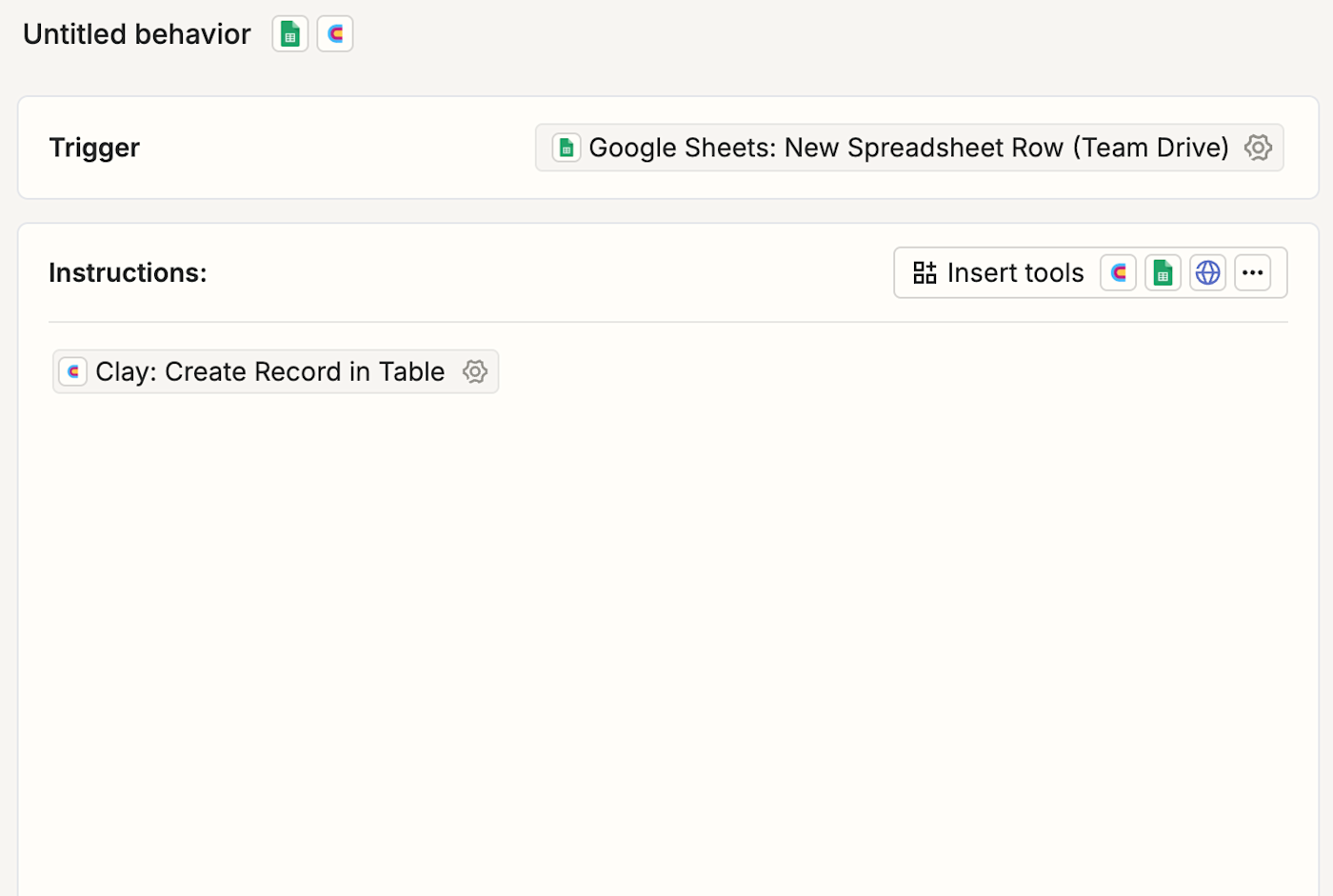Select the Clay: Create Record in Table chip
The height and width of the screenshot is (896, 1333).
pos(269,371)
